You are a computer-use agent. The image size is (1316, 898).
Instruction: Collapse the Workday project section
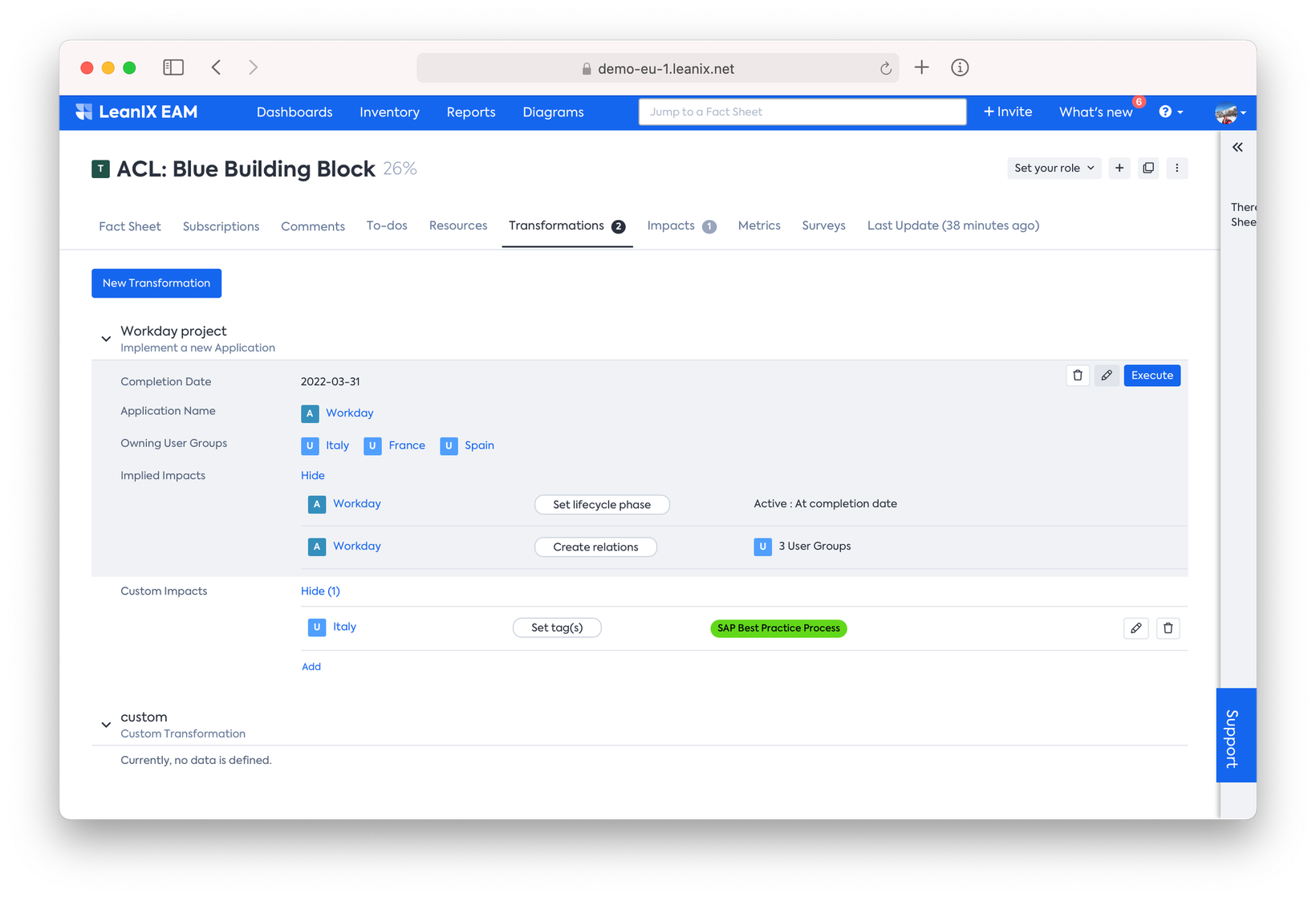click(x=106, y=339)
